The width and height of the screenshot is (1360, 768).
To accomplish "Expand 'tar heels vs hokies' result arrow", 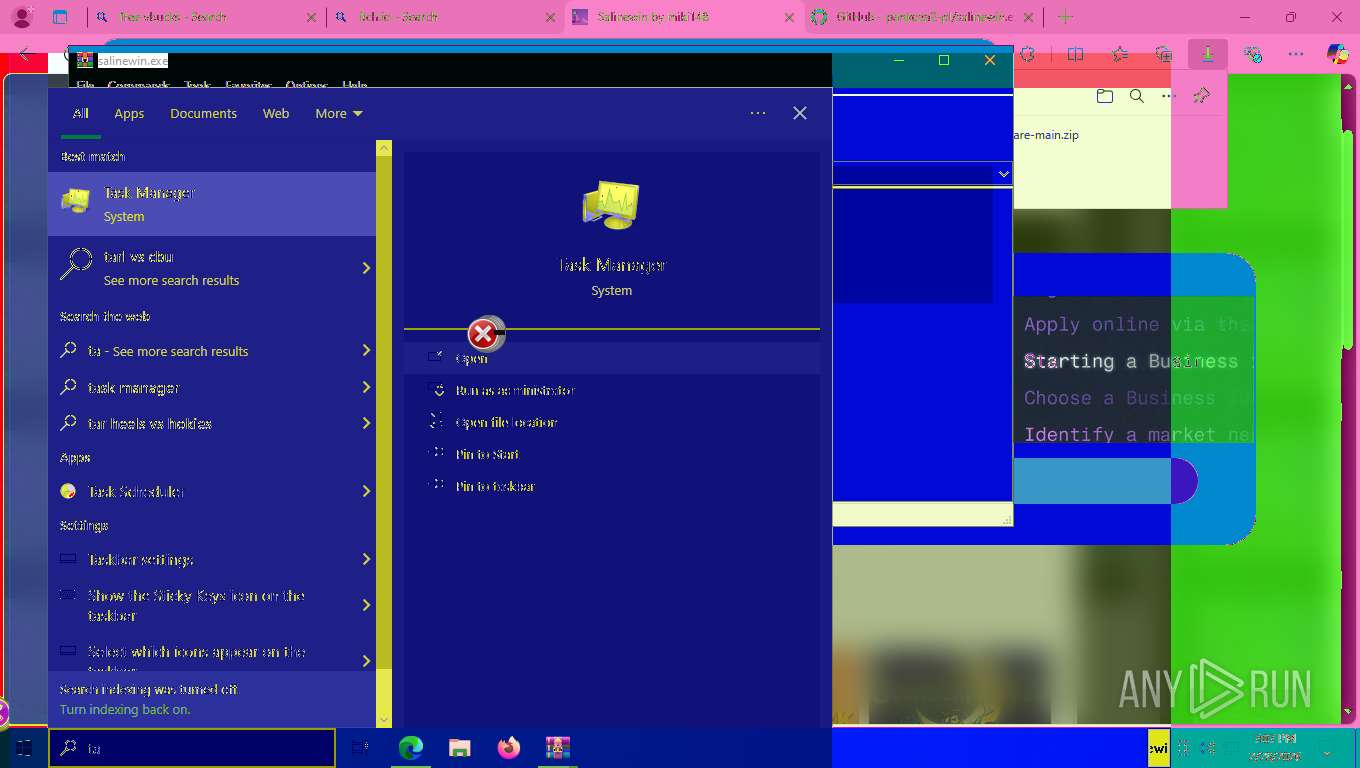I will tap(366, 423).
